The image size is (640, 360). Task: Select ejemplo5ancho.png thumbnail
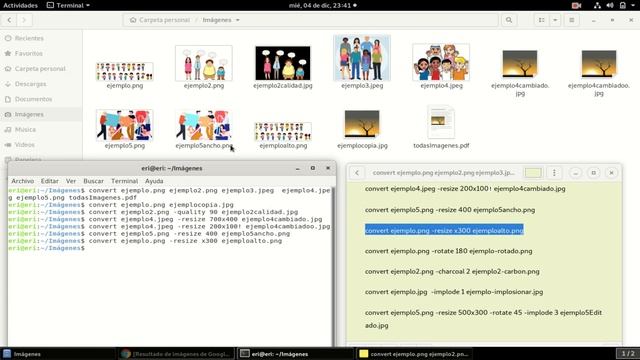tap(204, 125)
